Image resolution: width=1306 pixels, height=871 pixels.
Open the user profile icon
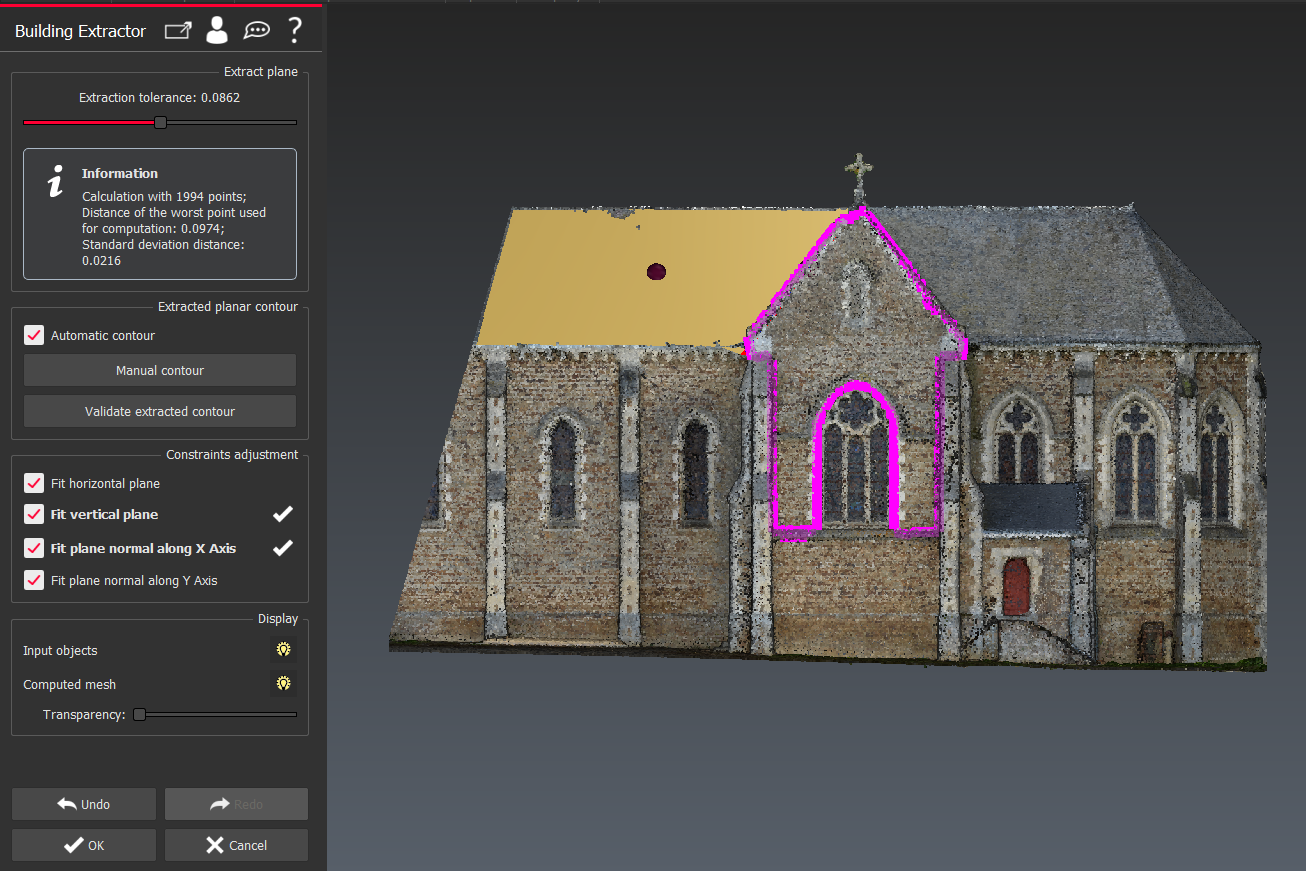216,31
